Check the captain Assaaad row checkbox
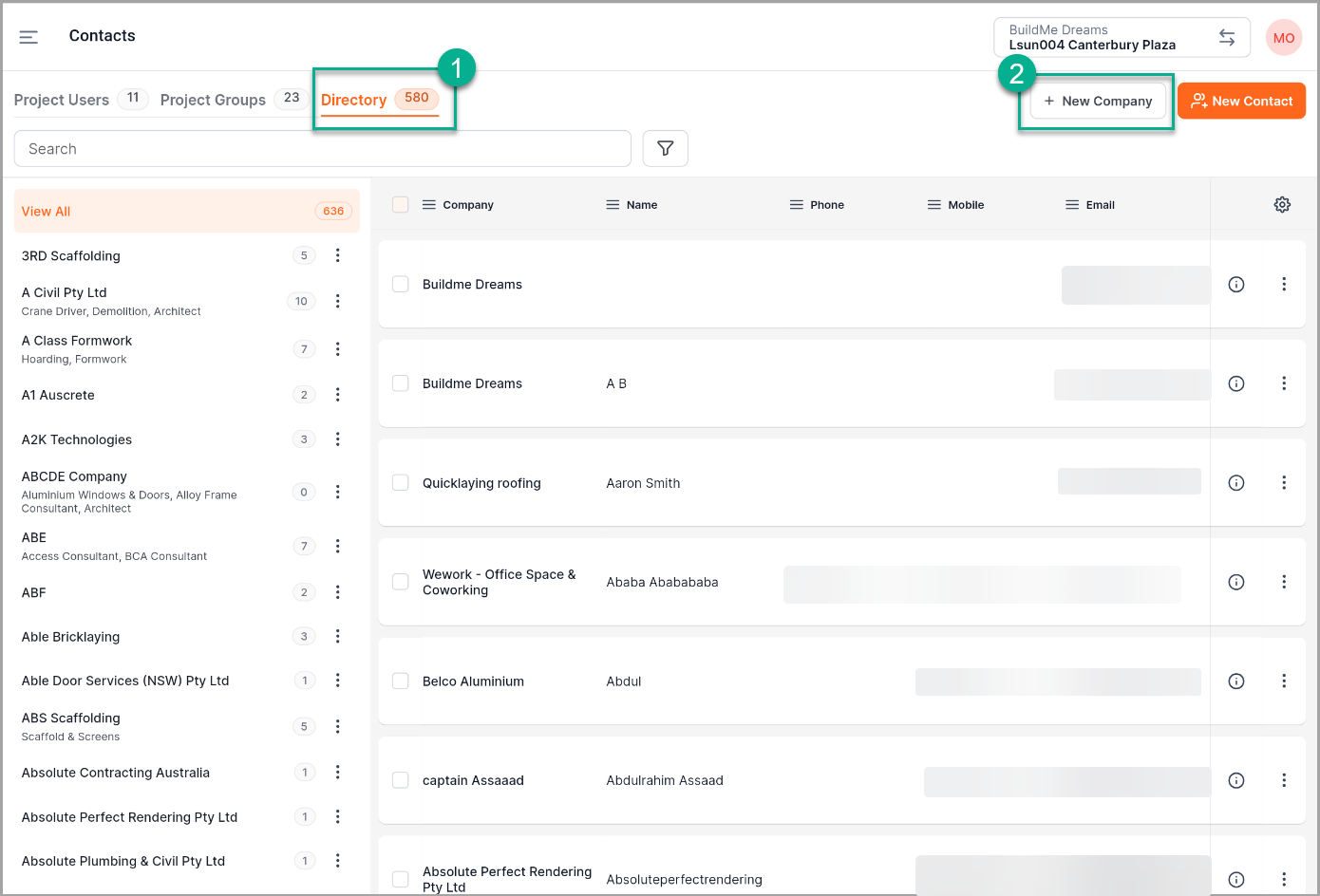The width and height of the screenshot is (1320, 896). (x=401, y=780)
